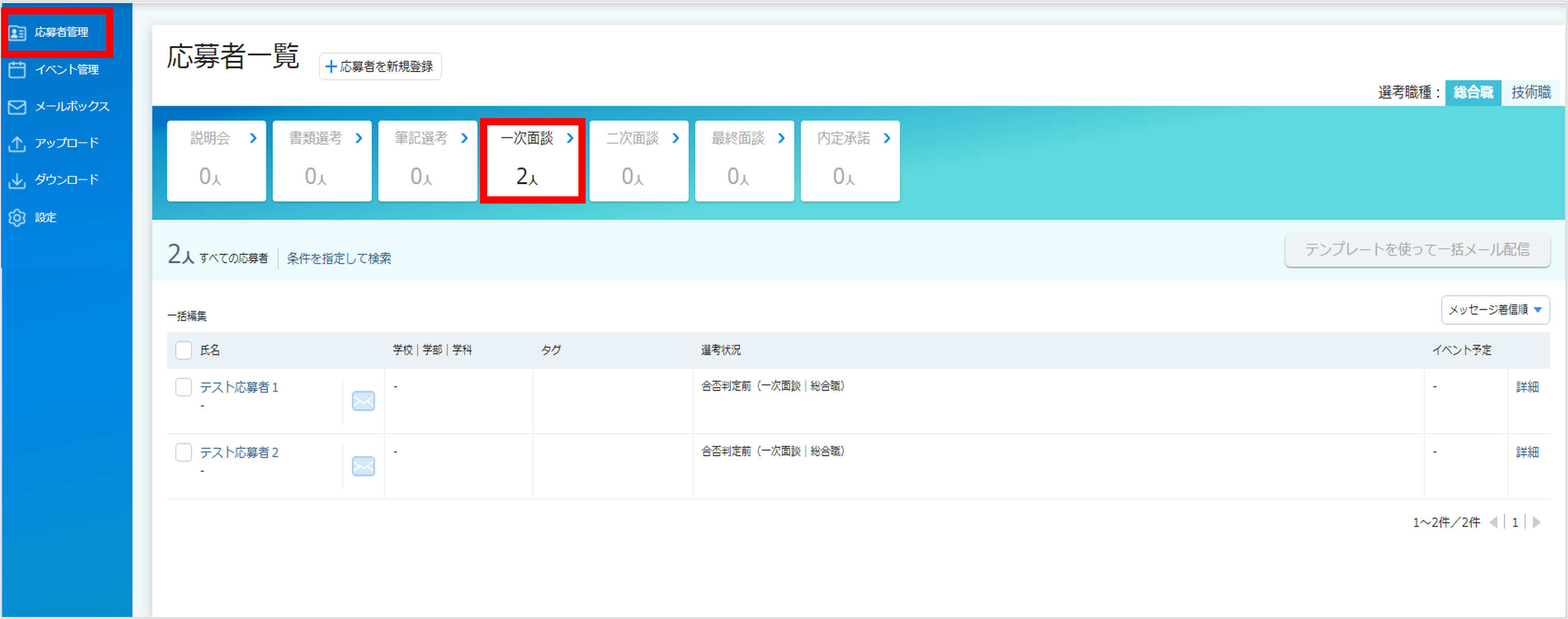Image resolution: width=1568 pixels, height=619 pixels.
Task: Click 条件を指定して検索 link
Action: [339, 258]
